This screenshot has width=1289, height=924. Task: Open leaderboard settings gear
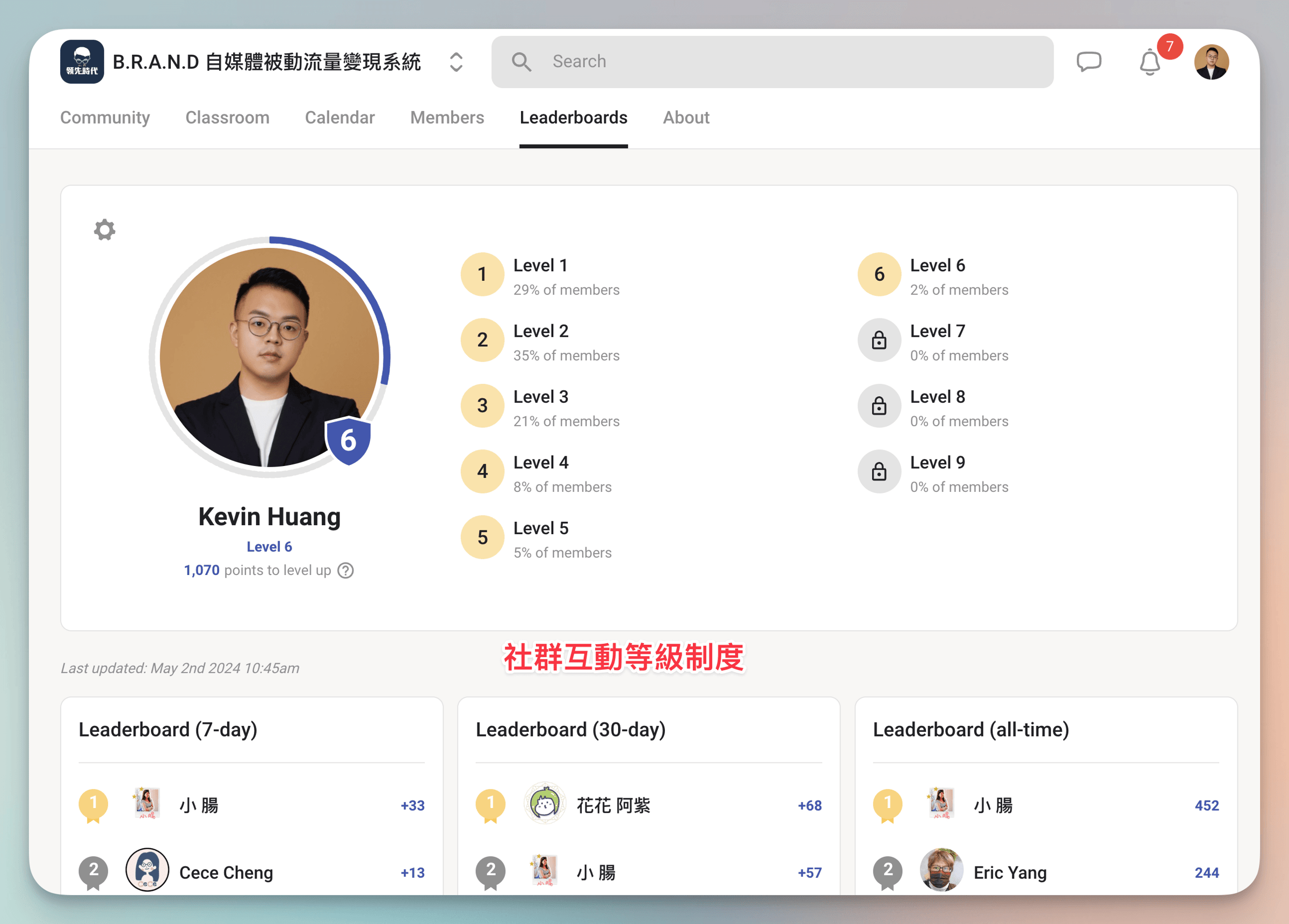105,230
